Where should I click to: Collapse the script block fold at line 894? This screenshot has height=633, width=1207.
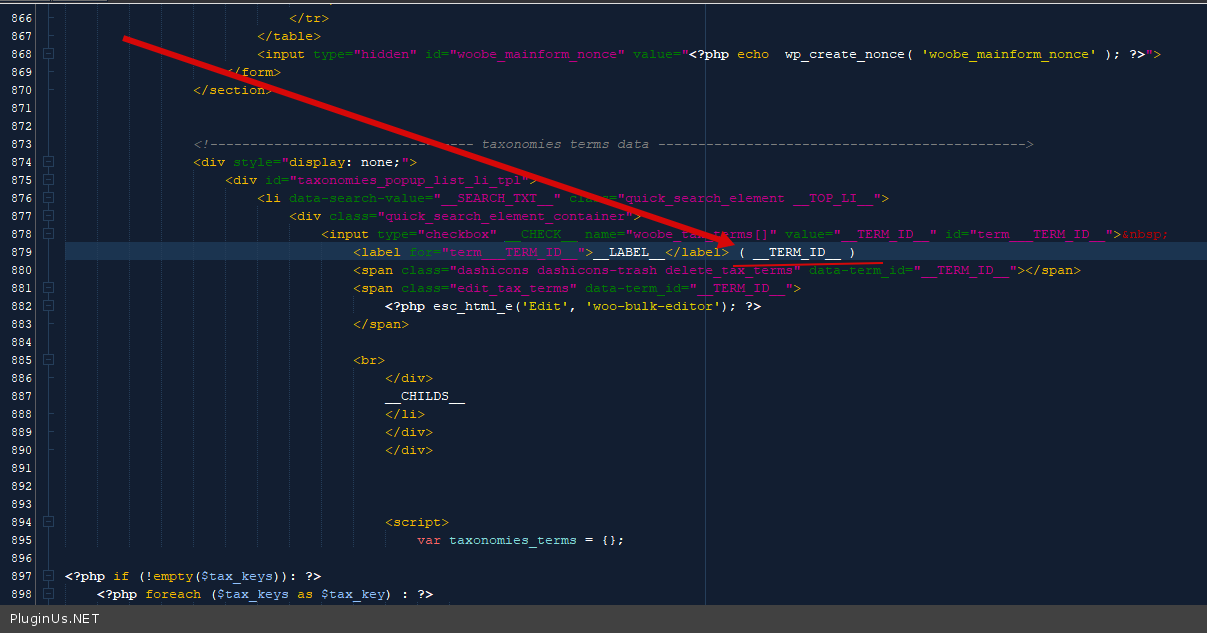tap(49, 522)
